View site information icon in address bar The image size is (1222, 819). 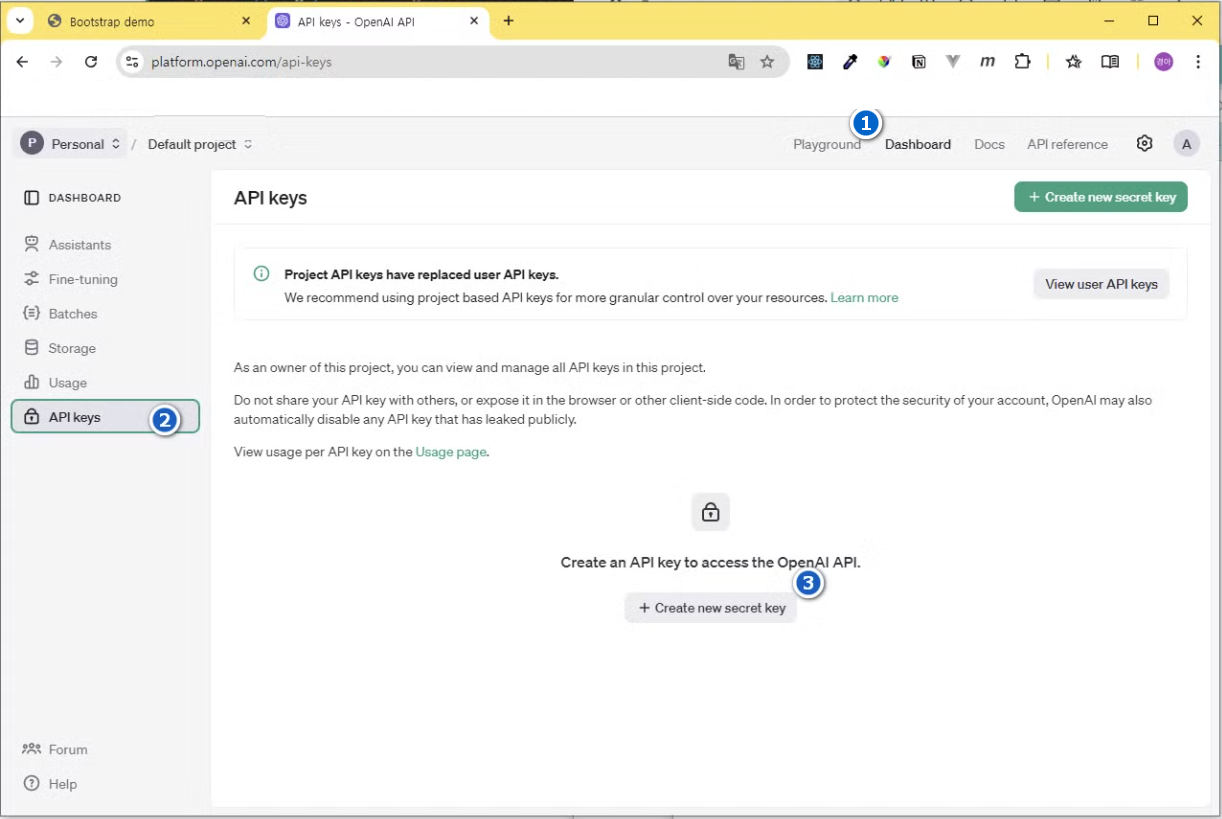(x=131, y=62)
